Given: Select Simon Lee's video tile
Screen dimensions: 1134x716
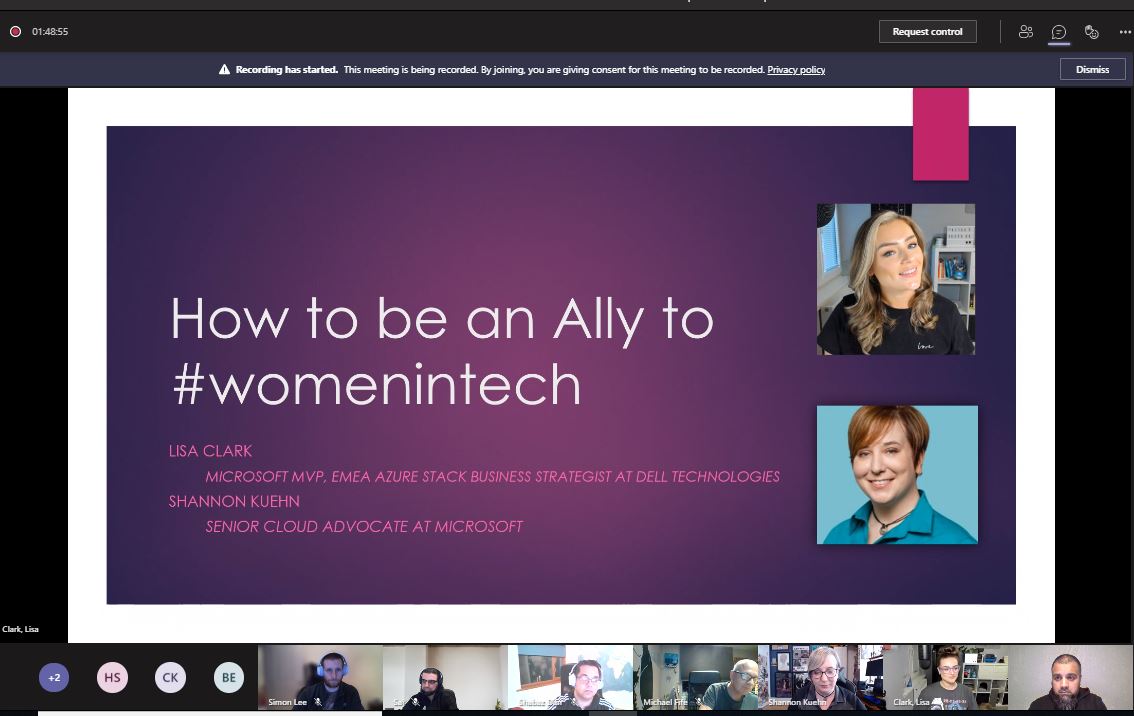Looking at the screenshot, I should pos(320,677).
